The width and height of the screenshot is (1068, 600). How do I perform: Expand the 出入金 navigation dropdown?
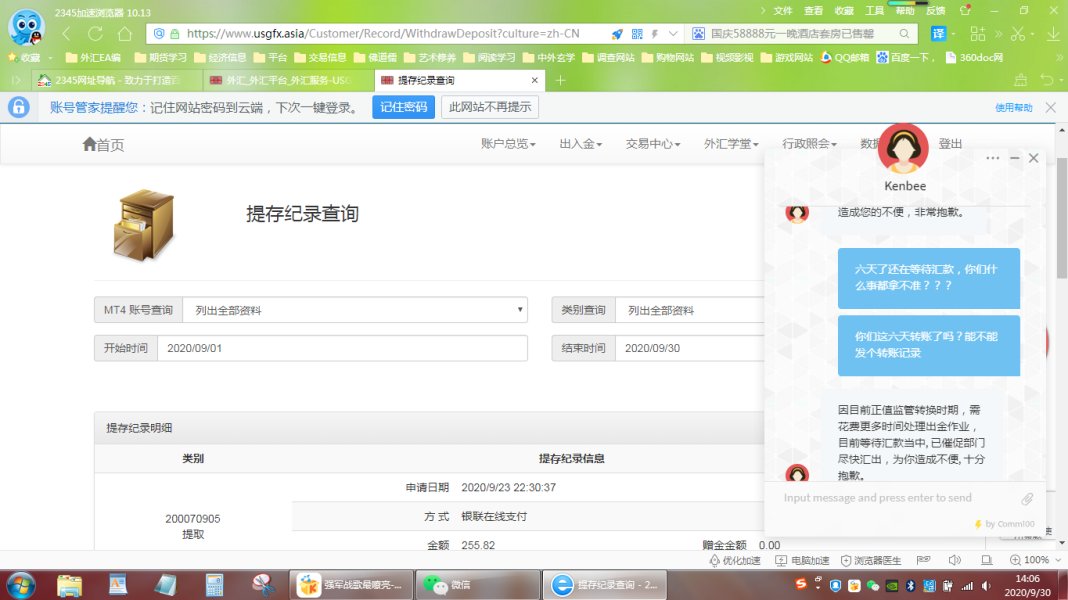pos(580,144)
